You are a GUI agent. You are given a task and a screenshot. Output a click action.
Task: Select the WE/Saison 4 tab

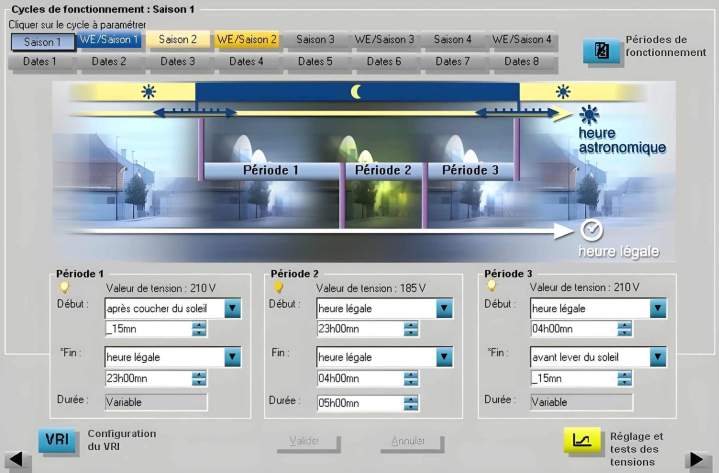point(522,39)
